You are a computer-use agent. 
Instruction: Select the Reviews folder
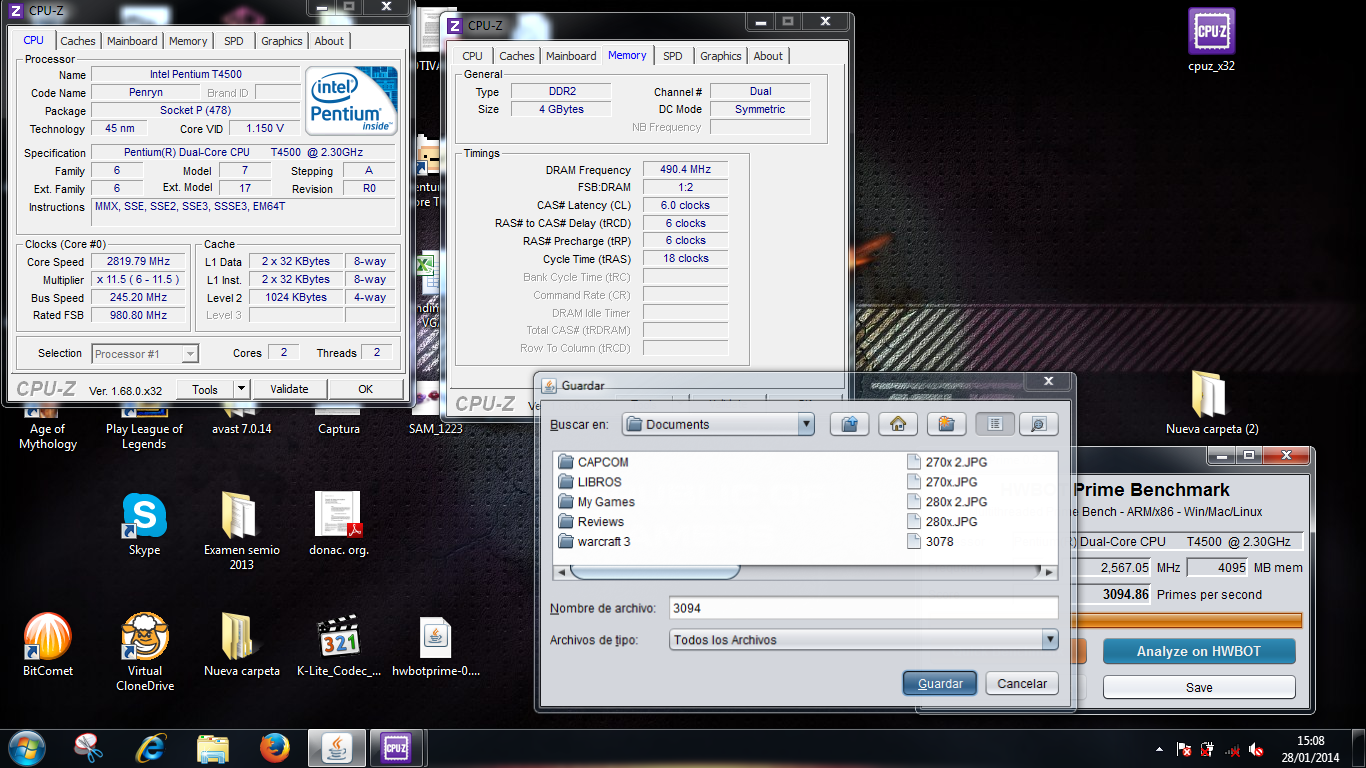click(x=590, y=522)
